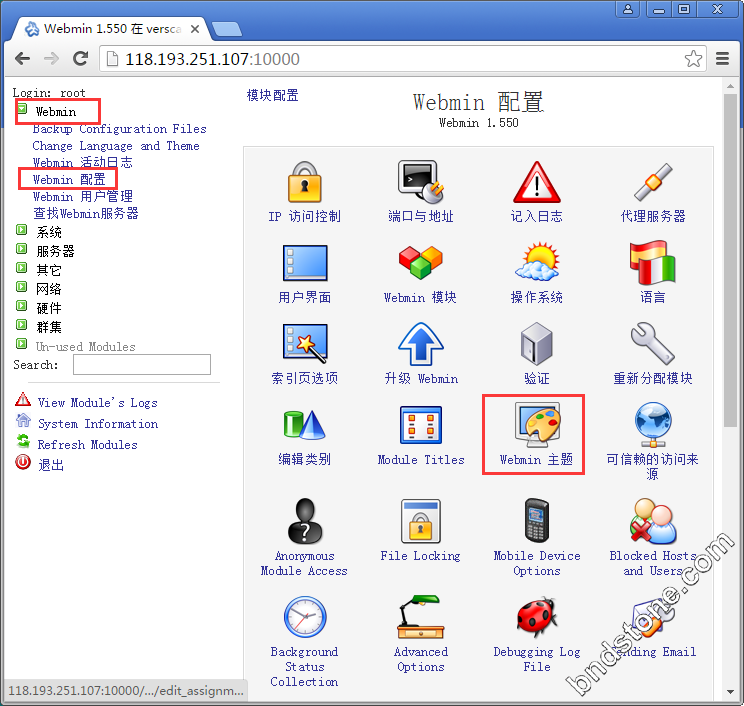Open the 索引页选项 wand icon

pyautogui.click(x=305, y=344)
